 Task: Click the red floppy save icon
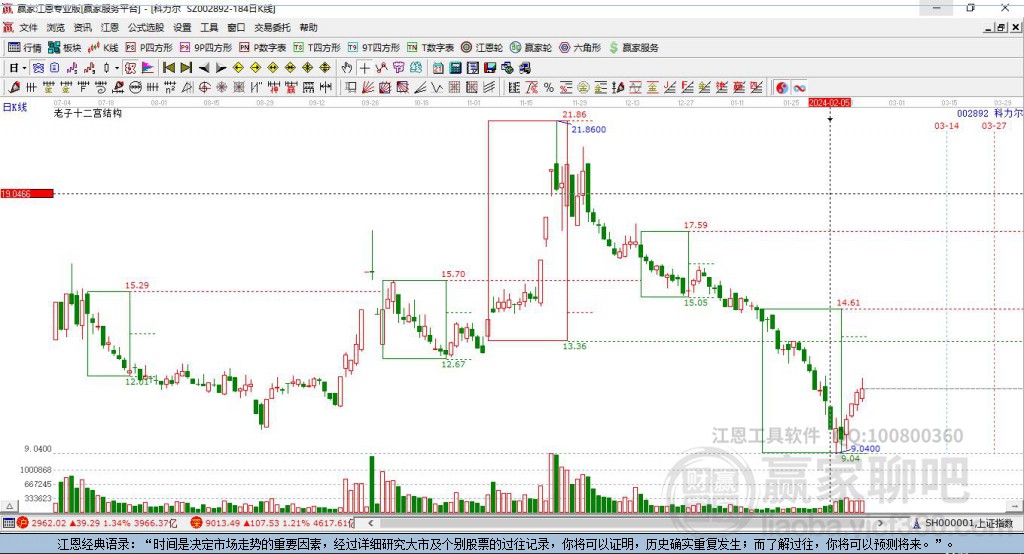tap(490, 68)
